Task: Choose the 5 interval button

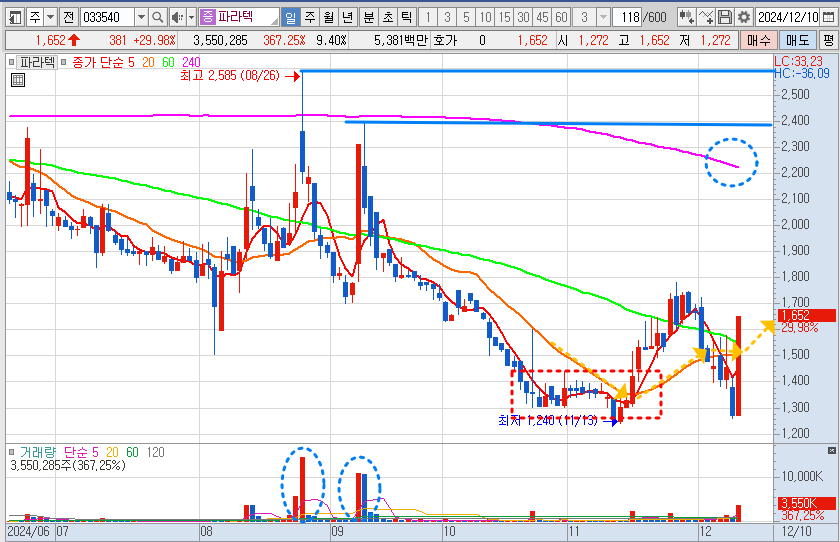Action: coord(466,18)
